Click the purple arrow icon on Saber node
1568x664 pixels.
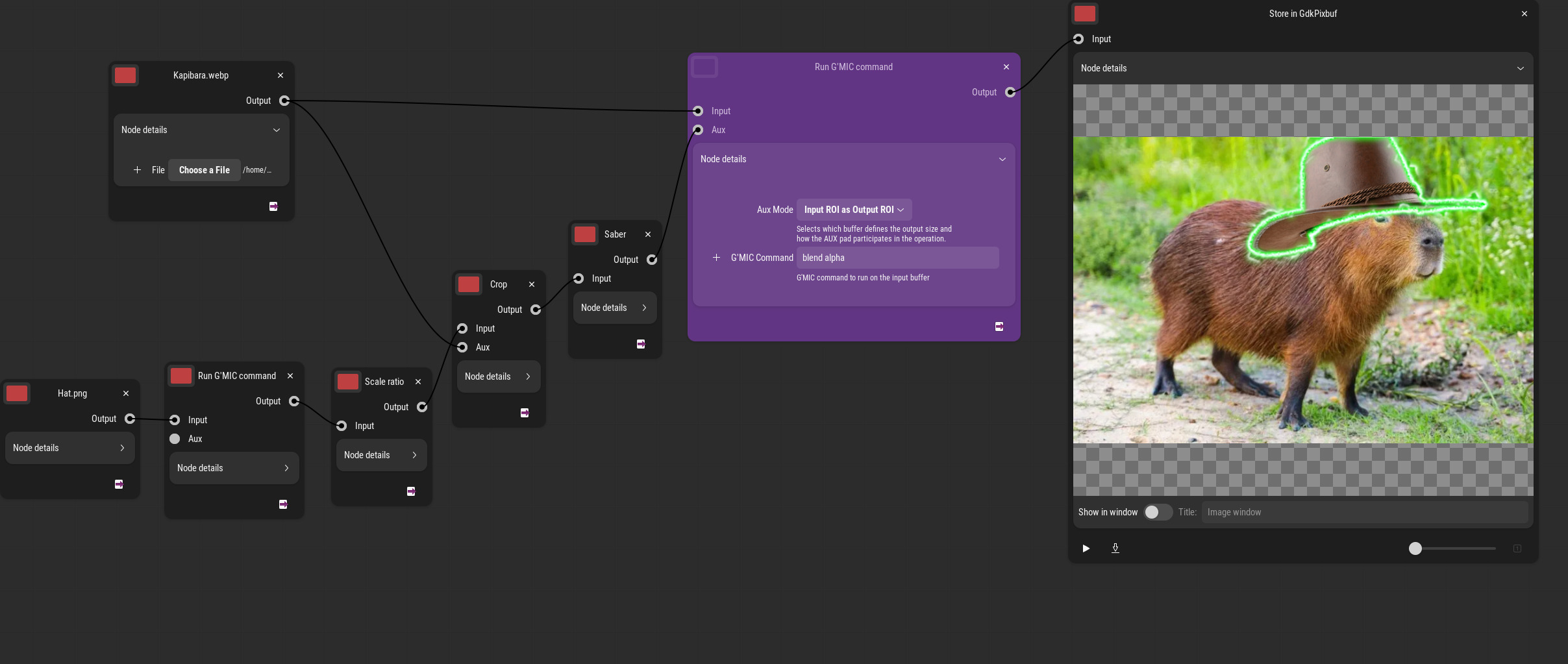pyautogui.click(x=641, y=344)
